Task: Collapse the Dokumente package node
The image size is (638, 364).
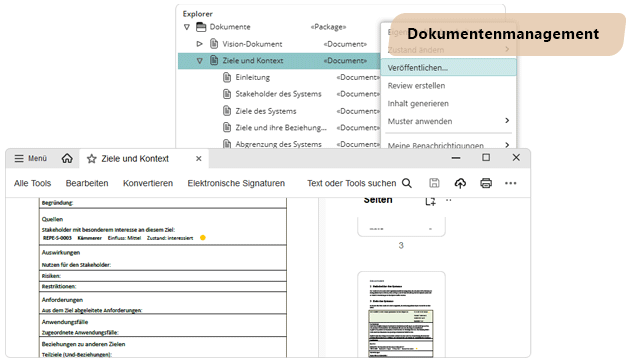Action: pos(187,27)
